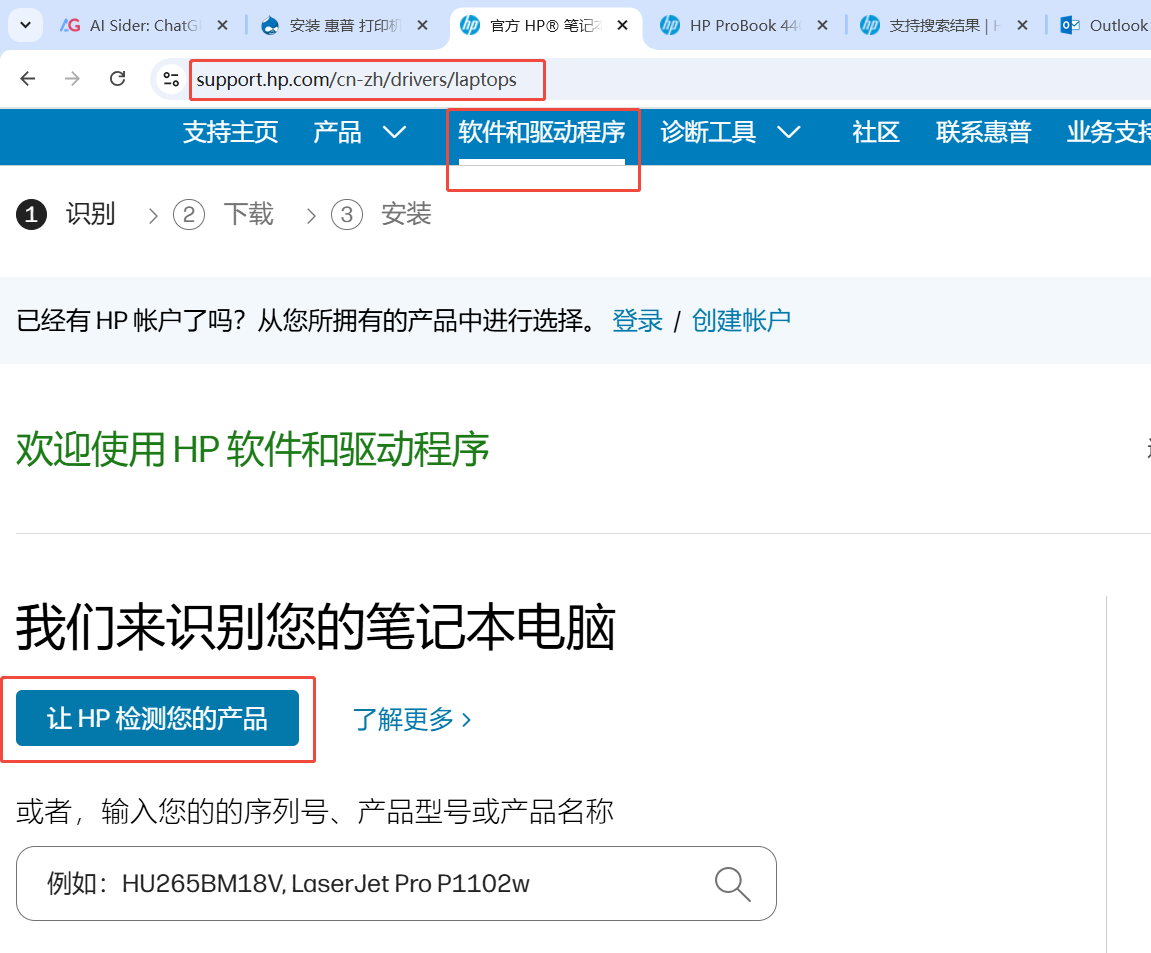Close the AI Sider tab

click(222, 26)
